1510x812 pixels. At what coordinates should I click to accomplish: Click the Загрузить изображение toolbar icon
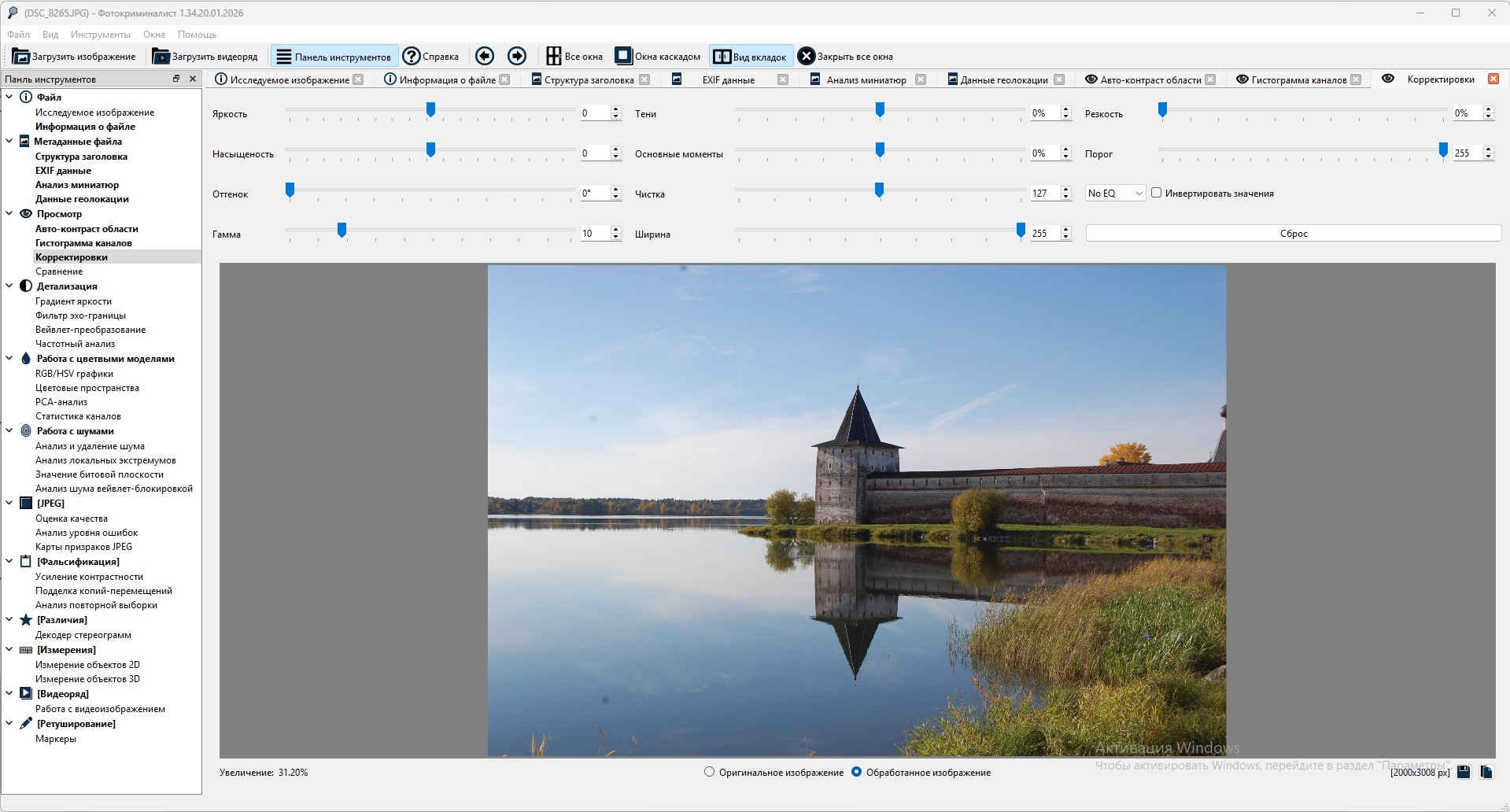(x=21, y=57)
